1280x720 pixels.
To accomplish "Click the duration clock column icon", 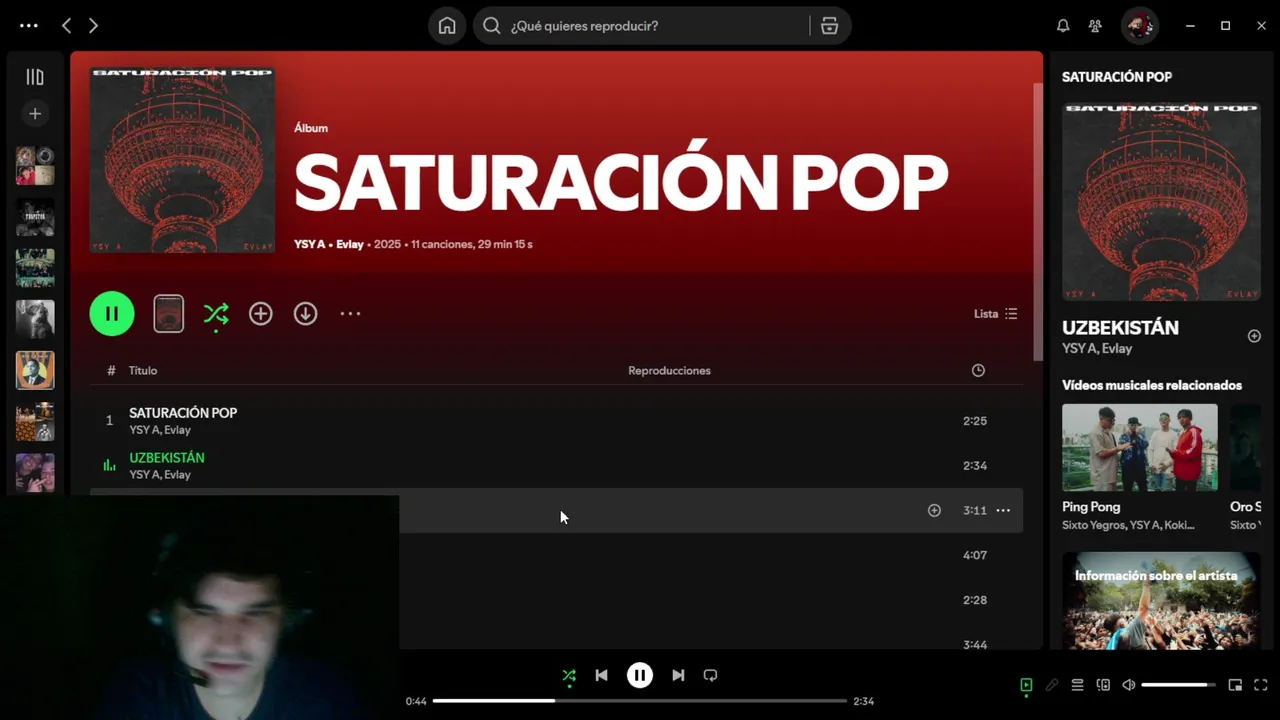I will tap(978, 371).
